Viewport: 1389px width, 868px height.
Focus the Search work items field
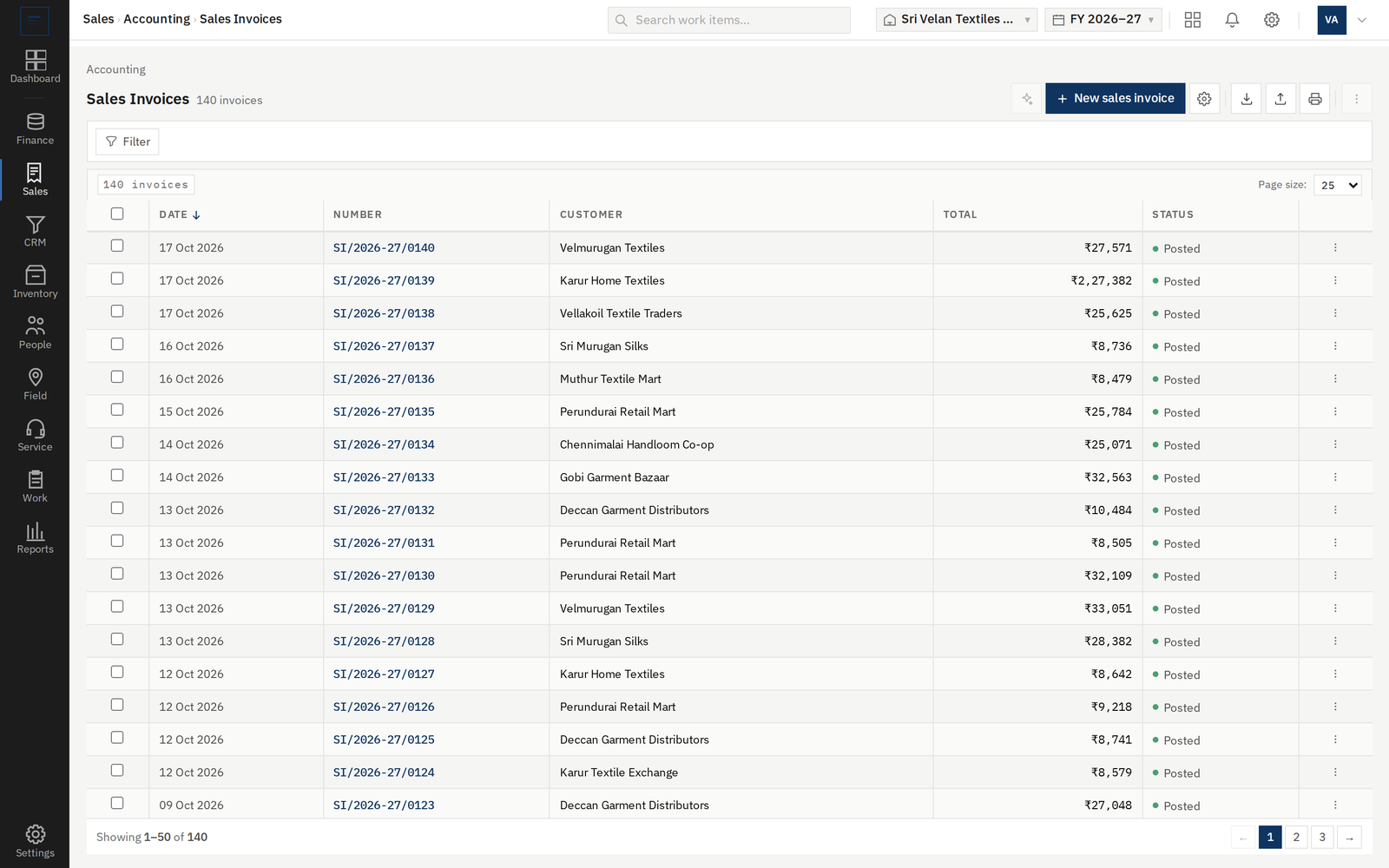coord(729,20)
